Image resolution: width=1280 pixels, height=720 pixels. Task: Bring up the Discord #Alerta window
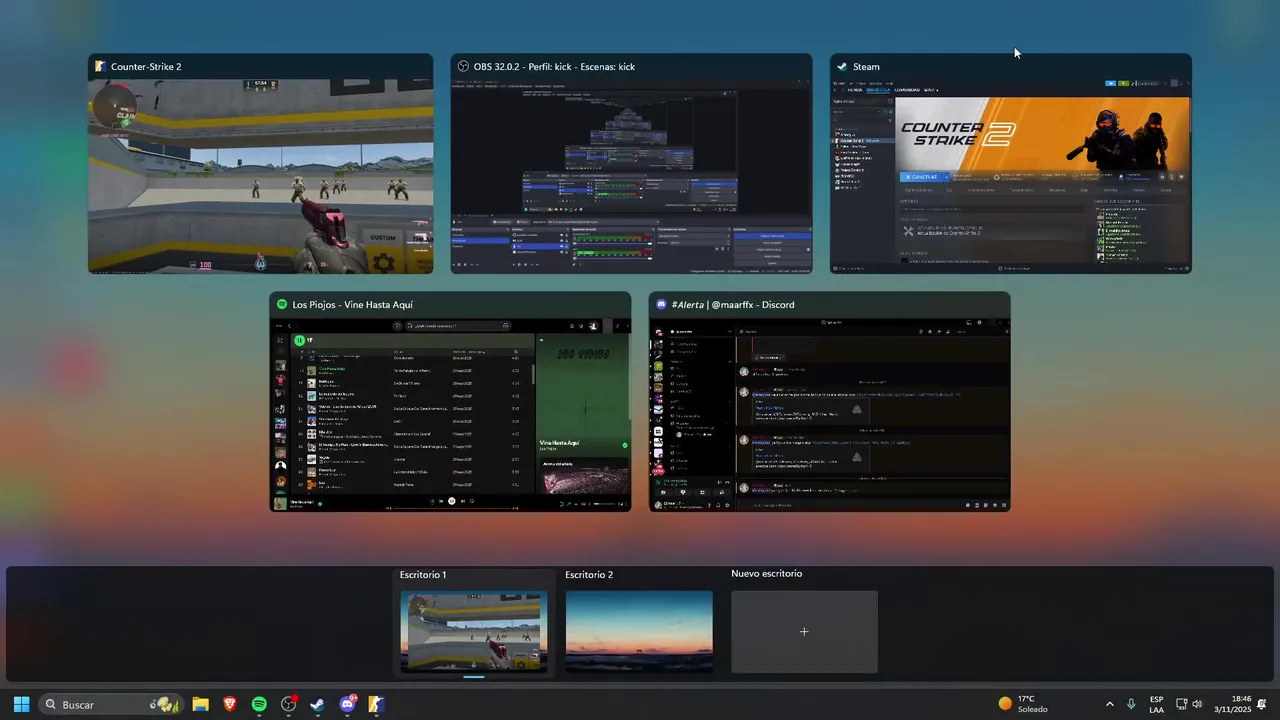point(830,402)
